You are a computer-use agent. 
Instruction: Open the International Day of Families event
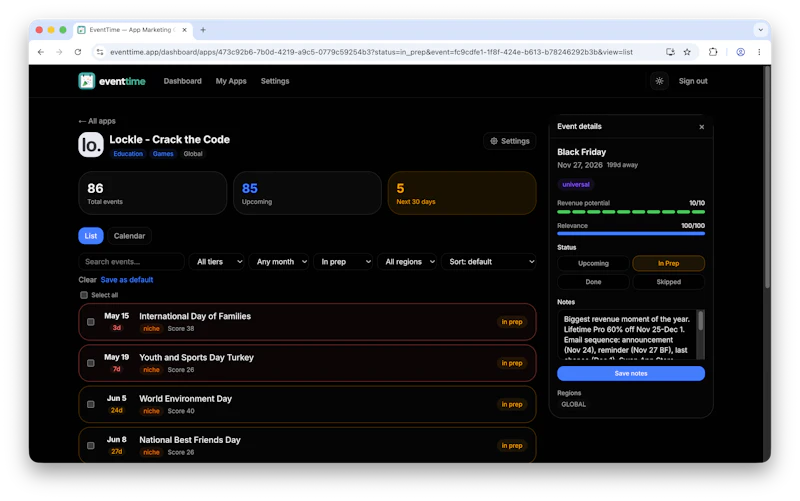307,322
